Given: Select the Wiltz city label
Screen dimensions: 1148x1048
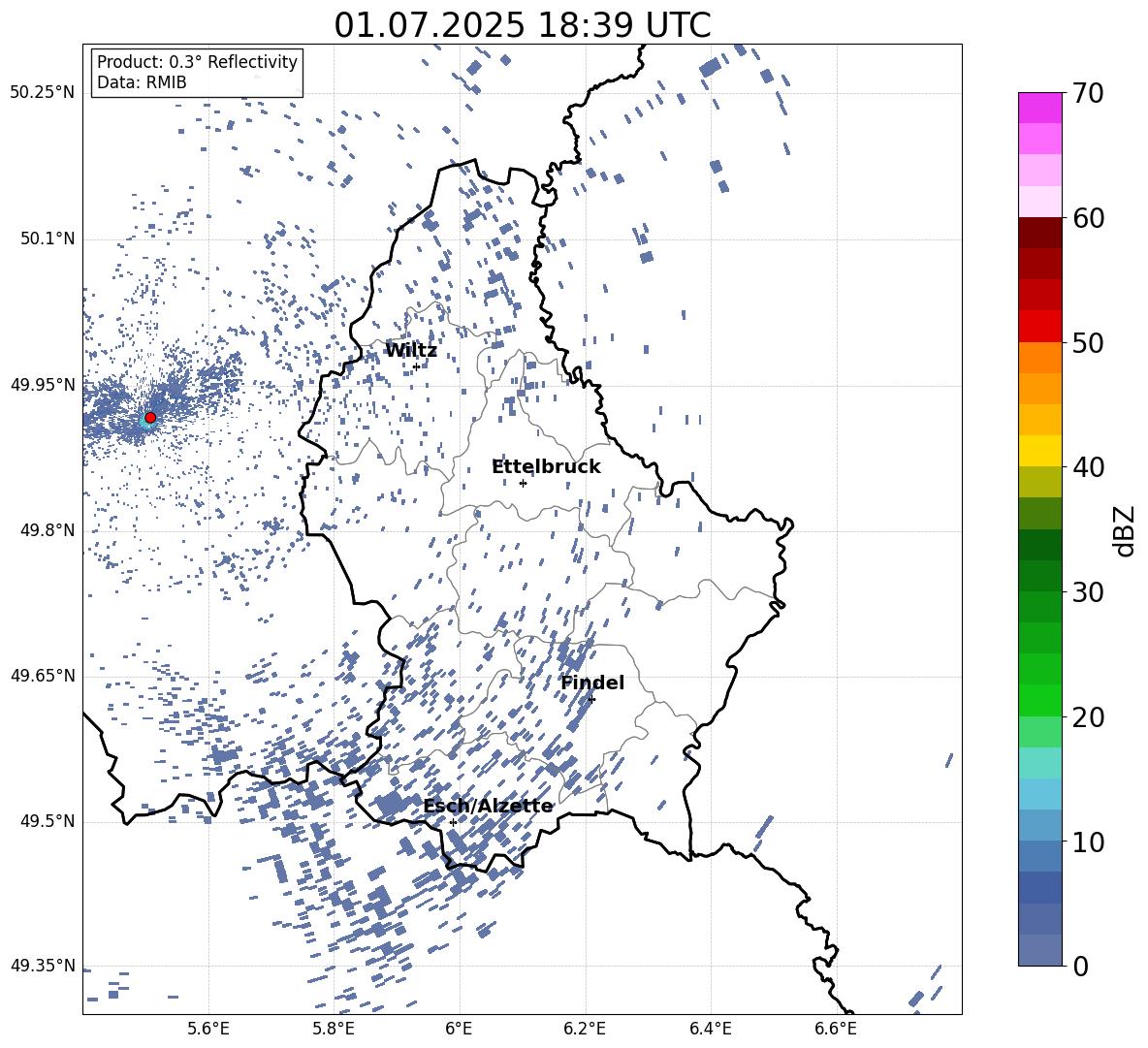Looking at the screenshot, I should (x=411, y=351).
